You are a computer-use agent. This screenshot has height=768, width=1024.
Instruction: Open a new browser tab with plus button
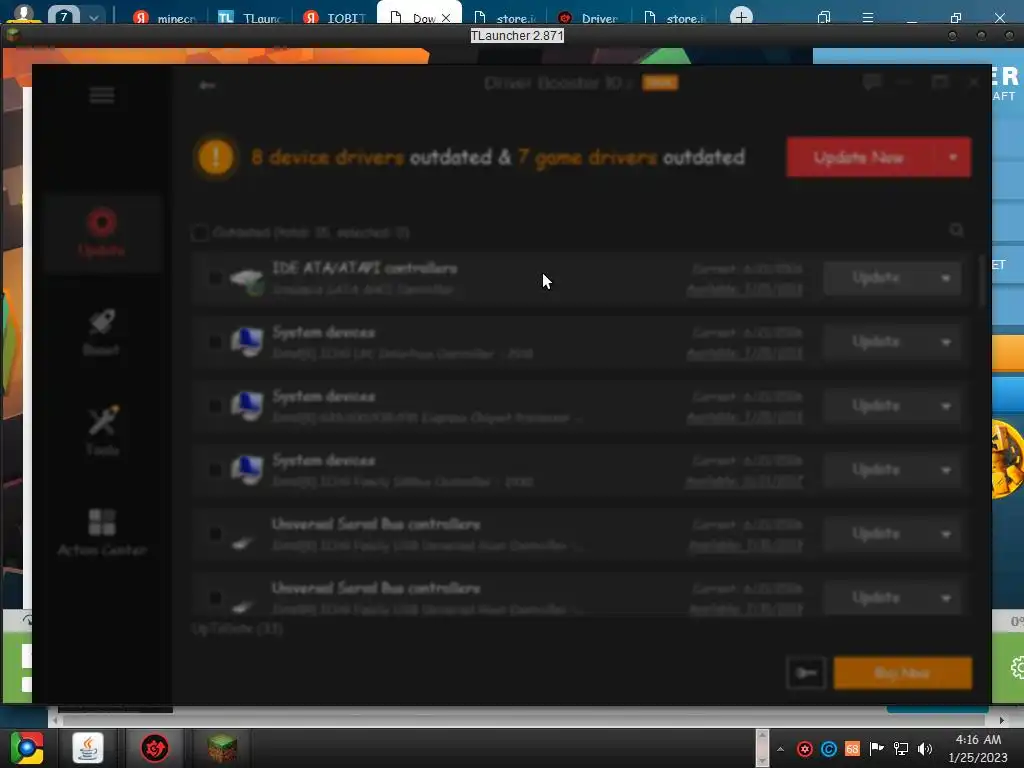pos(741,16)
